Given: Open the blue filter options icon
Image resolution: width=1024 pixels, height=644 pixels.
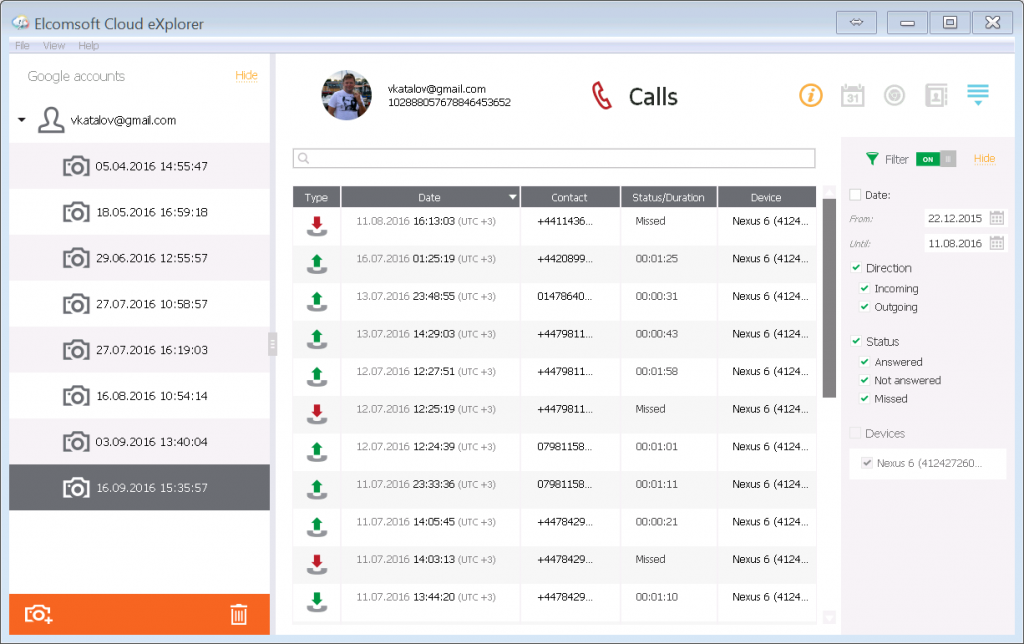Looking at the screenshot, I should (977, 93).
